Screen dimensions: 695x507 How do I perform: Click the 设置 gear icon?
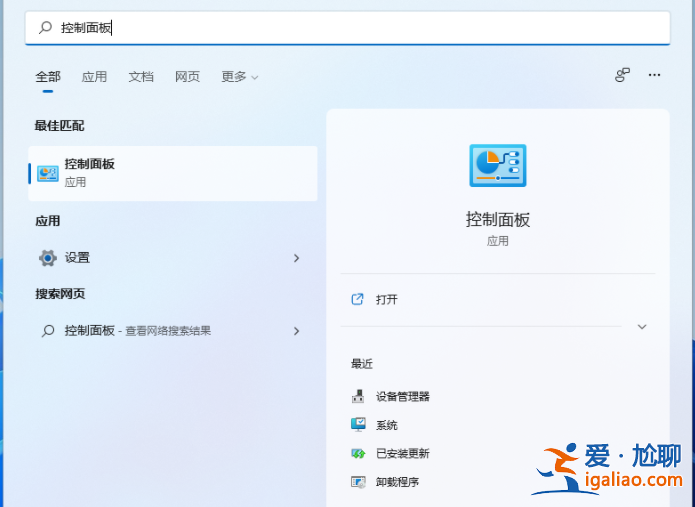(48, 258)
